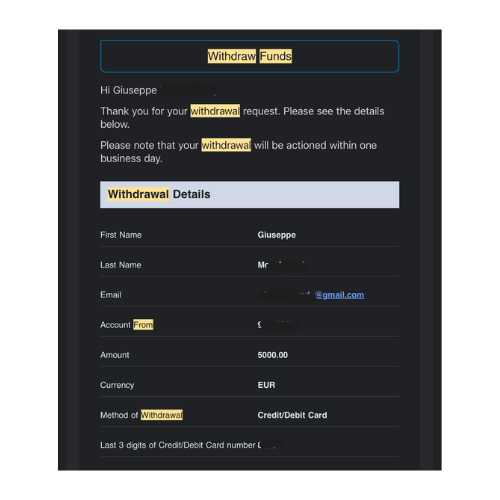Click the Currency row label

(117, 385)
